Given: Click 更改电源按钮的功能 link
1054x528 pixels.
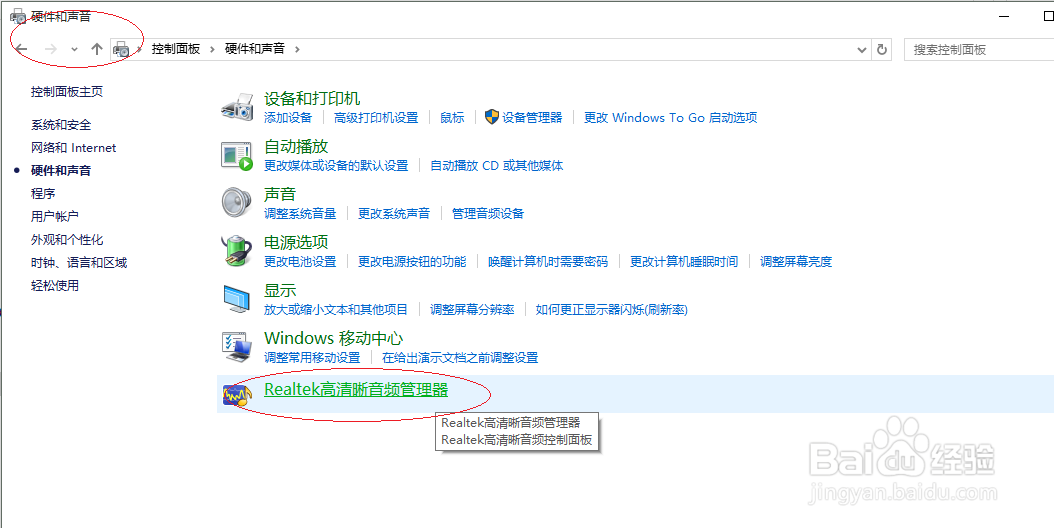Looking at the screenshot, I should (412, 262).
